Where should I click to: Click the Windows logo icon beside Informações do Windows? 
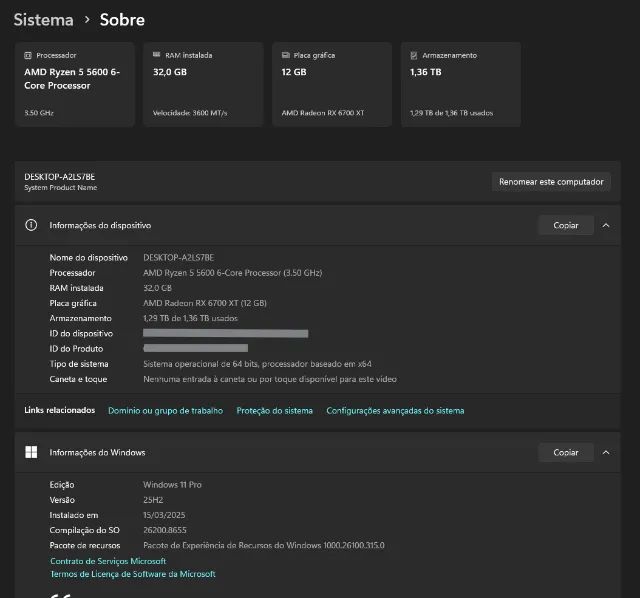[31, 452]
